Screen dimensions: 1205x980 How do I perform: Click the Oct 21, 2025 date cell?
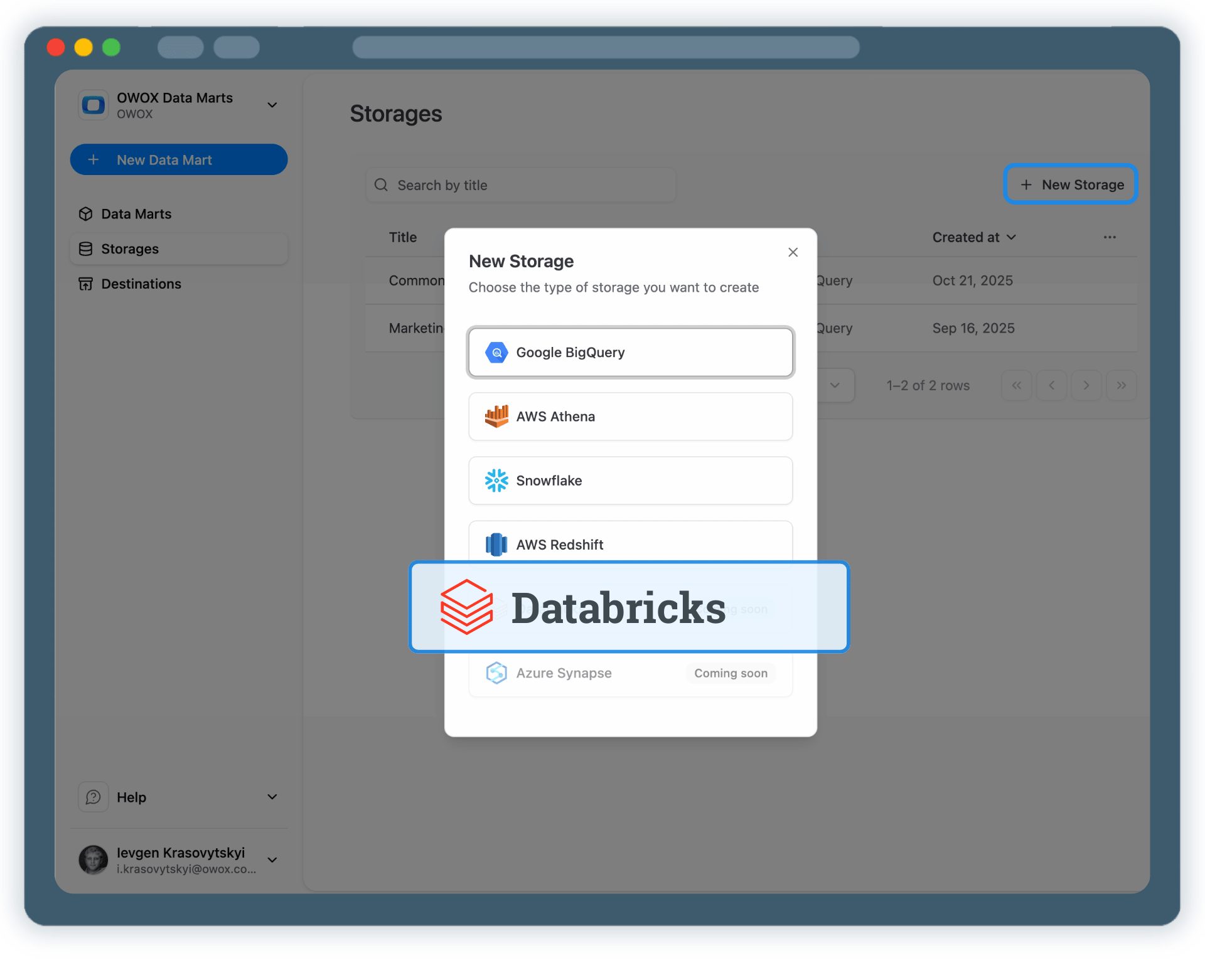(973, 280)
